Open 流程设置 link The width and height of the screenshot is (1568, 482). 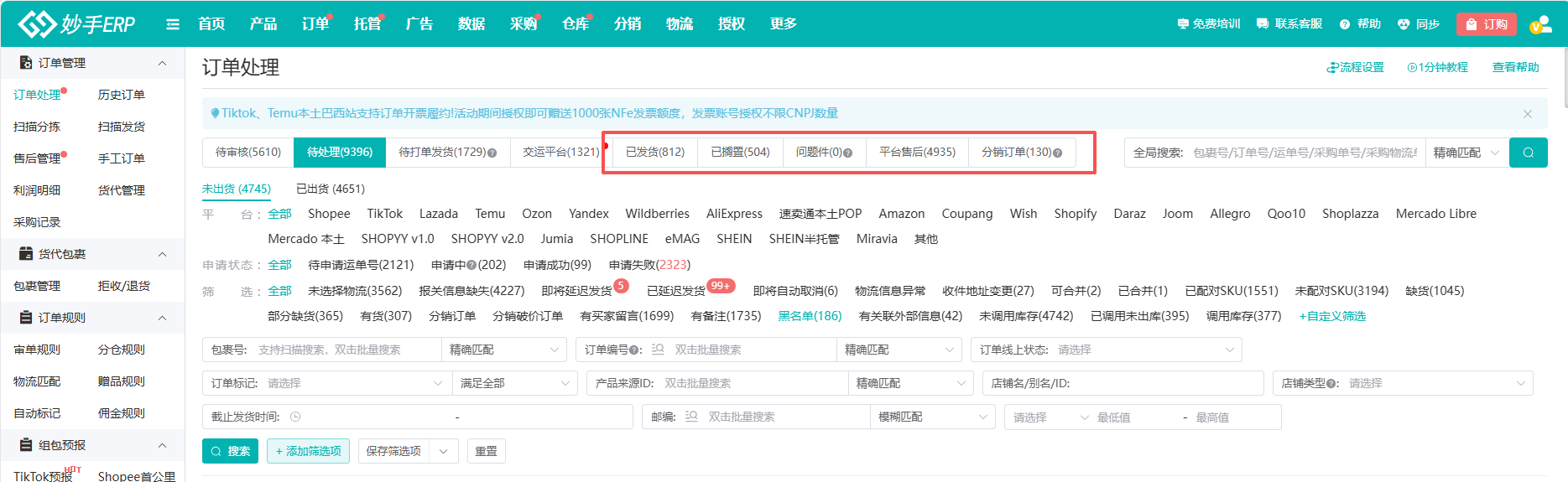[x=1355, y=67]
